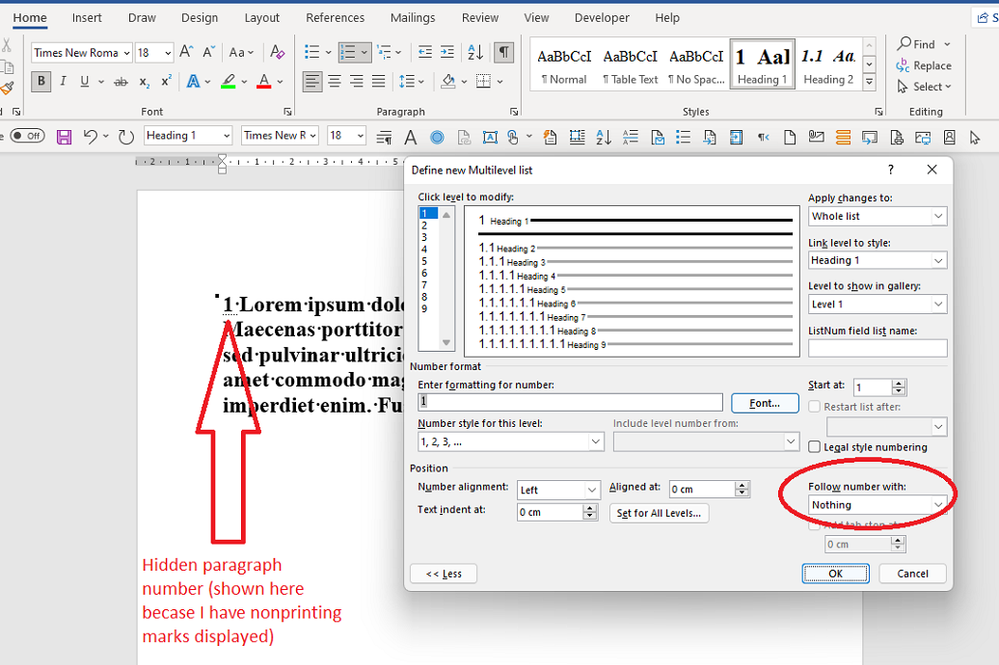Redo the last action

pos(126,136)
